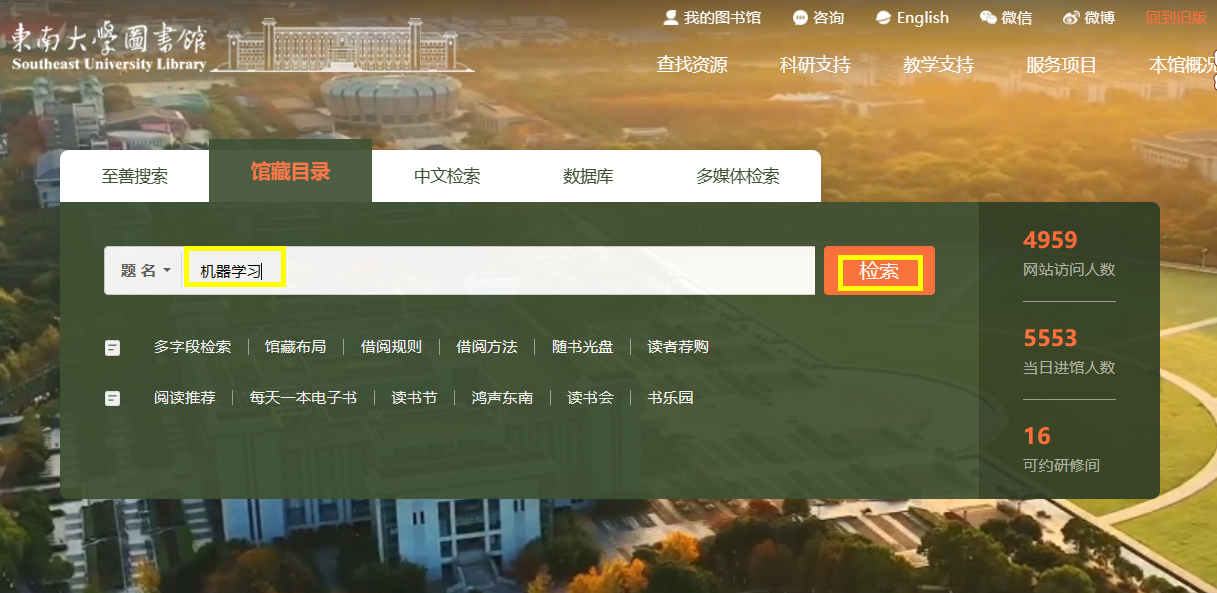Click the list icon beside 阅读推荐

pyautogui.click(x=113, y=398)
